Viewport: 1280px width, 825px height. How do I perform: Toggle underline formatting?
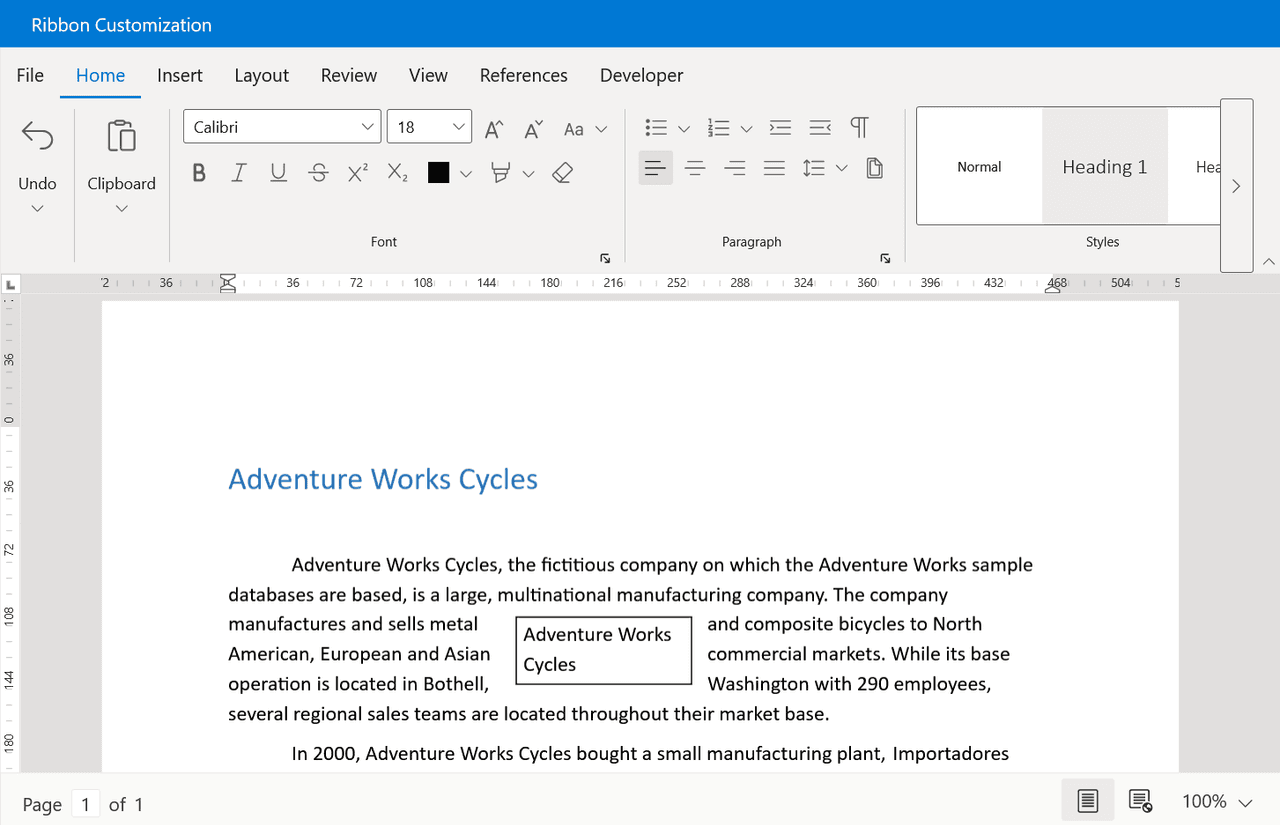click(x=278, y=173)
